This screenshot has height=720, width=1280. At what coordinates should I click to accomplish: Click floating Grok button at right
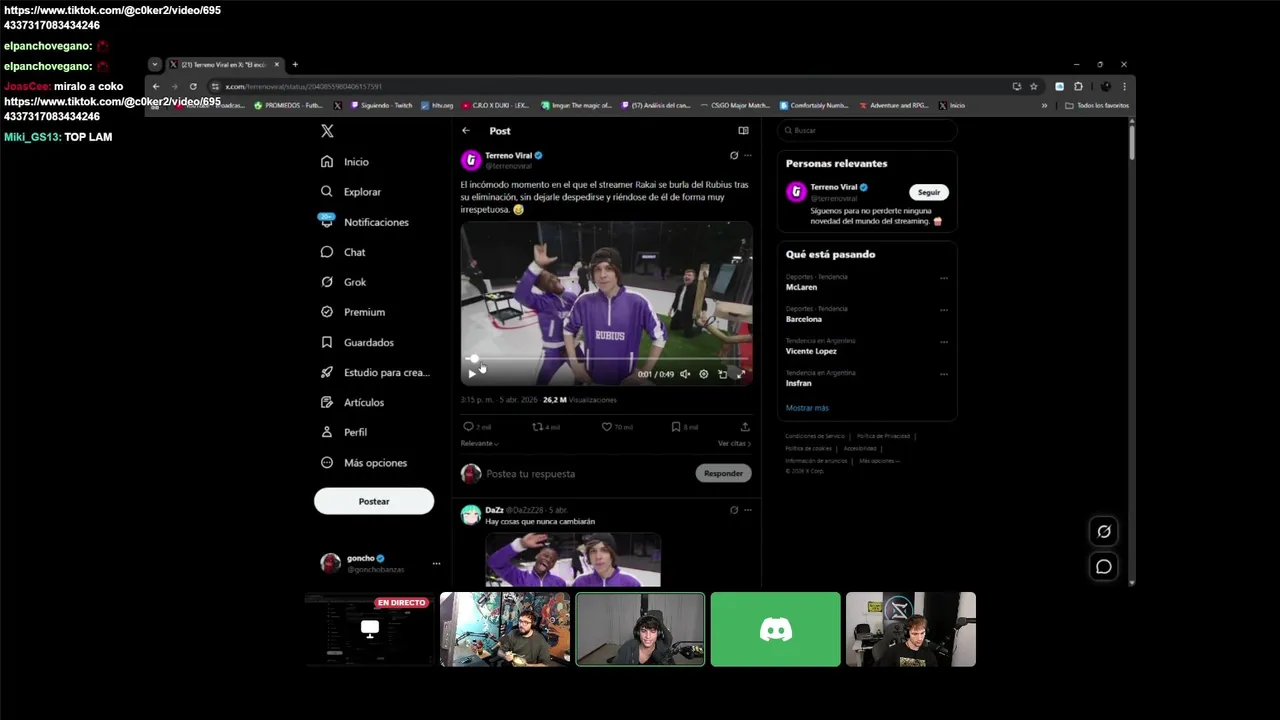click(x=1104, y=532)
